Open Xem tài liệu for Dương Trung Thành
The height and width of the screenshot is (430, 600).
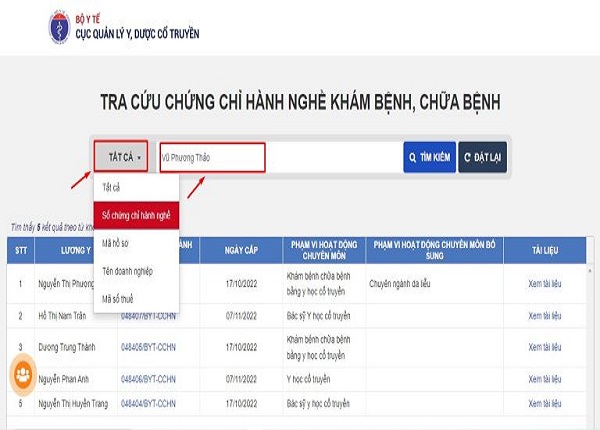pos(545,347)
